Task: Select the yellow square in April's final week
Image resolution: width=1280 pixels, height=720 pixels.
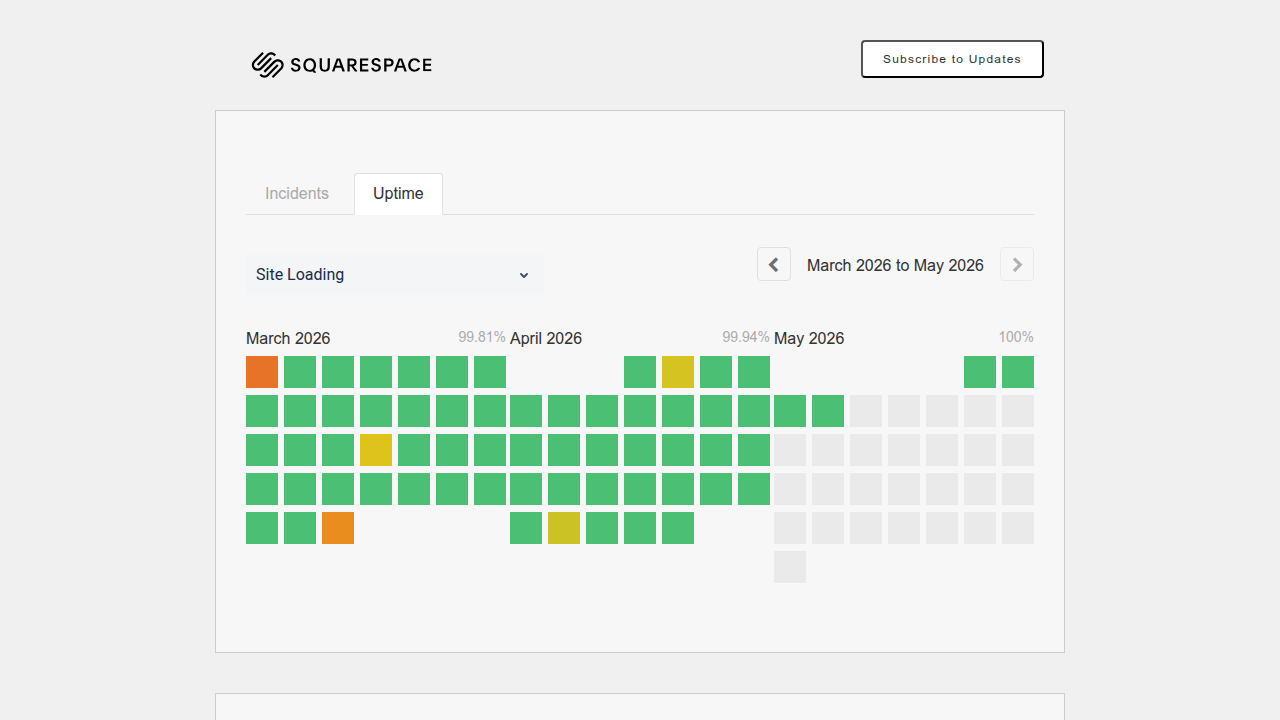Action: (x=564, y=528)
